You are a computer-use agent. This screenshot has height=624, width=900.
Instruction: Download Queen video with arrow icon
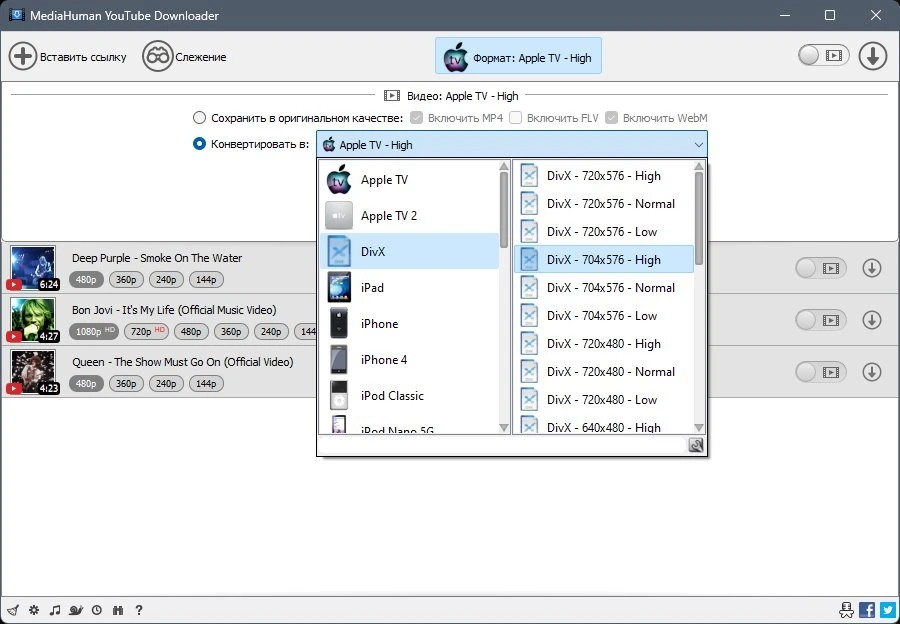click(x=871, y=372)
